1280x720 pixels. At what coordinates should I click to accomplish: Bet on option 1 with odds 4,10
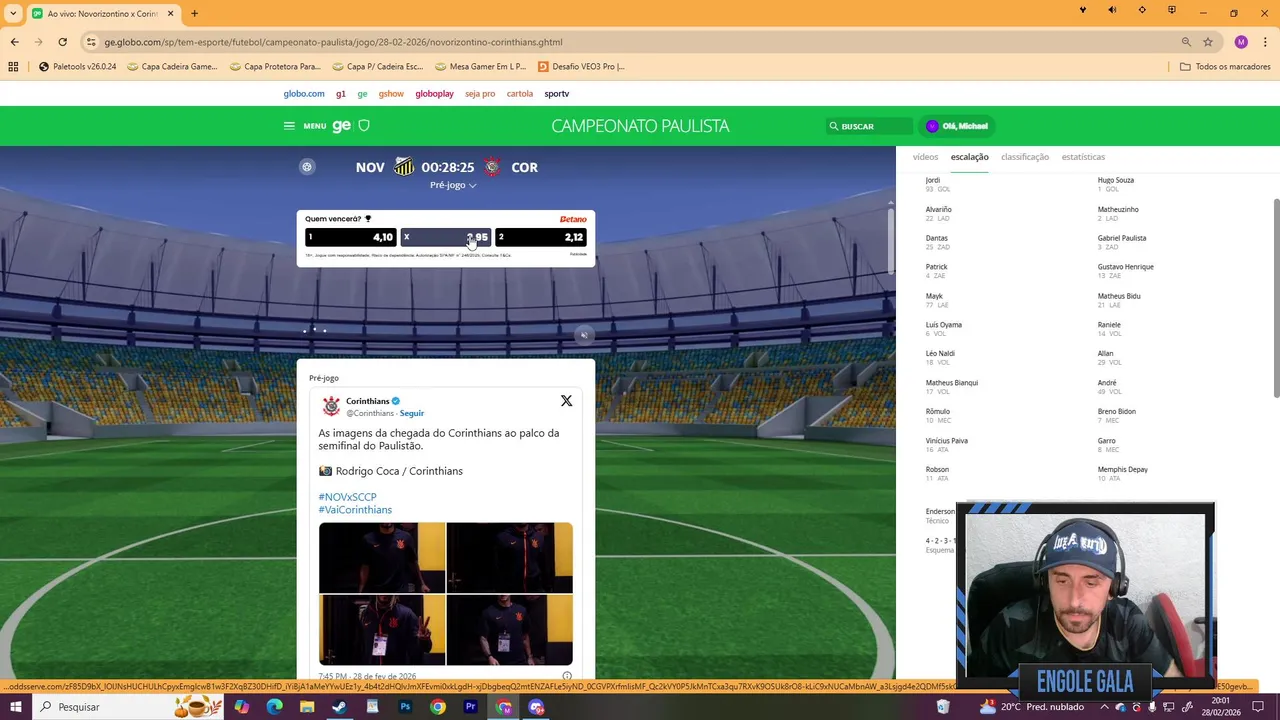pyautogui.click(x=350, y=237)
